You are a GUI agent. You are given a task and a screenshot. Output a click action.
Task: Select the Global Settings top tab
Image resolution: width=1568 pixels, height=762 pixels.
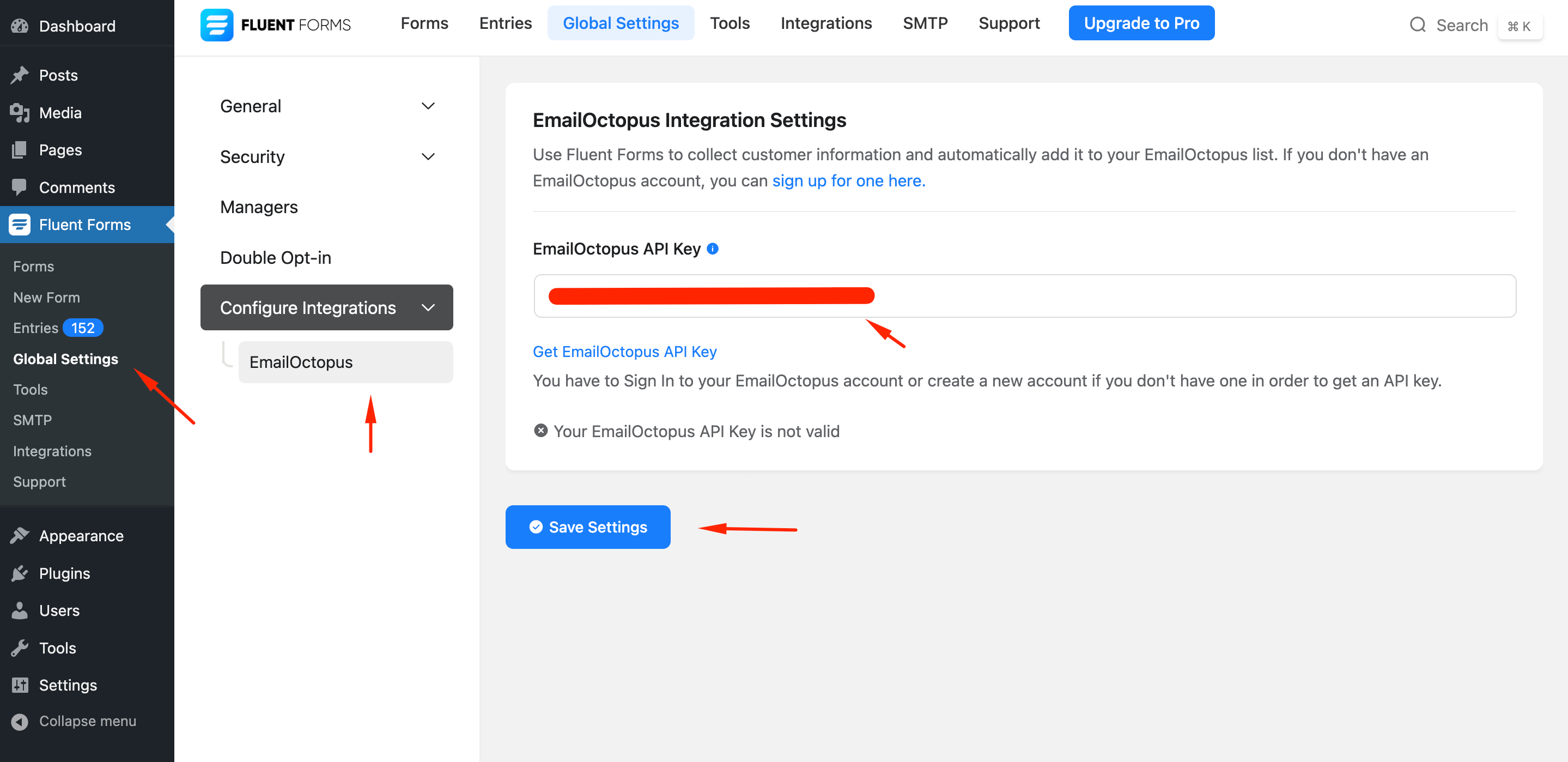pyautogui.click(x=620, y=23)
